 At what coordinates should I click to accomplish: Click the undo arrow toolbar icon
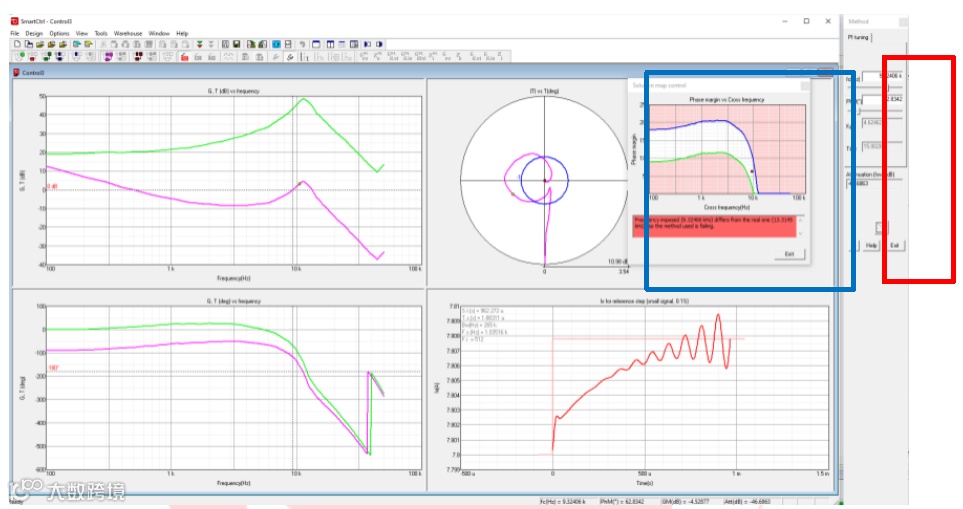pyautogui.click(x=302, y=44)
